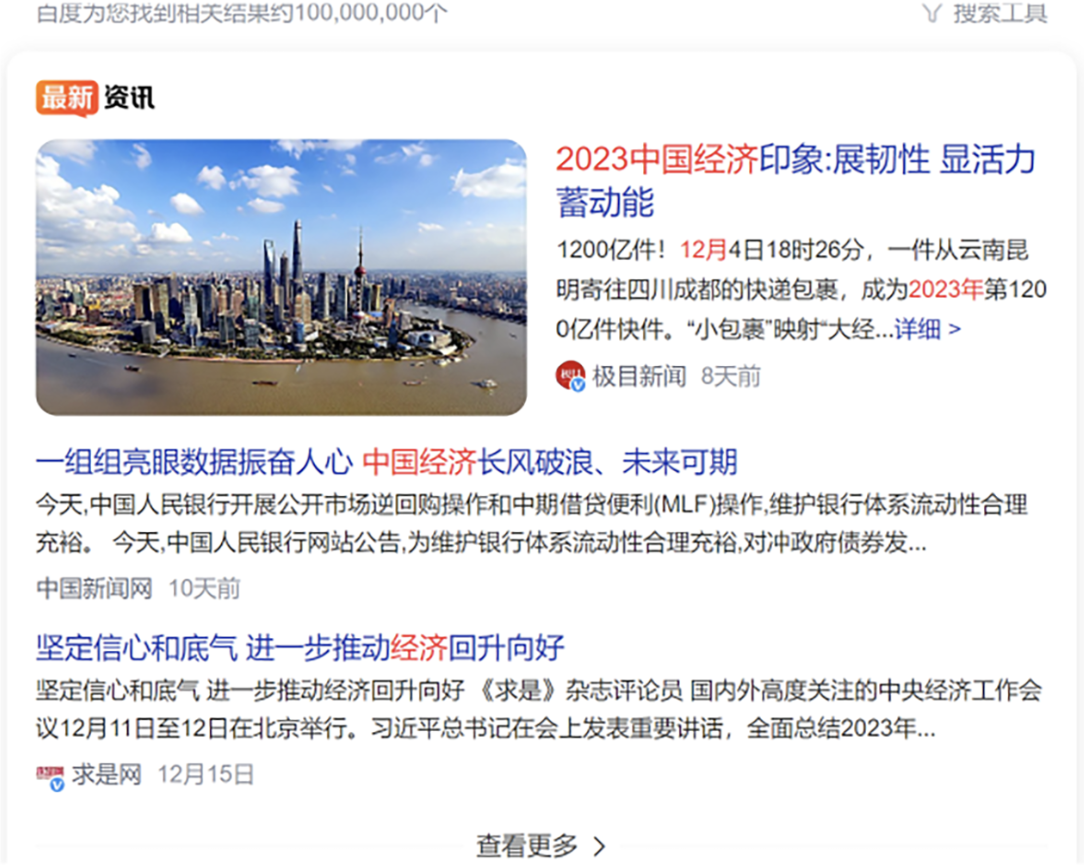This screenshot has height=866, width=1084.
Task: Open headline 坚定信心和底气 进一步推动经济回升向好
Action: pyautogui.click(x=300, y=648)
